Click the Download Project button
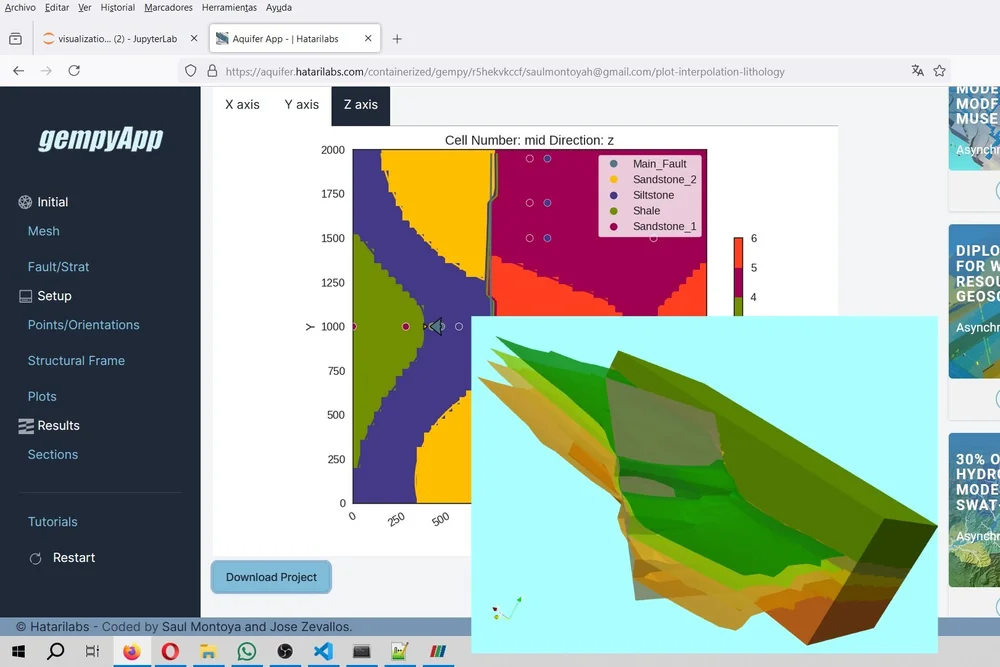The image size is (1000, 667). (x=270, y=577)
